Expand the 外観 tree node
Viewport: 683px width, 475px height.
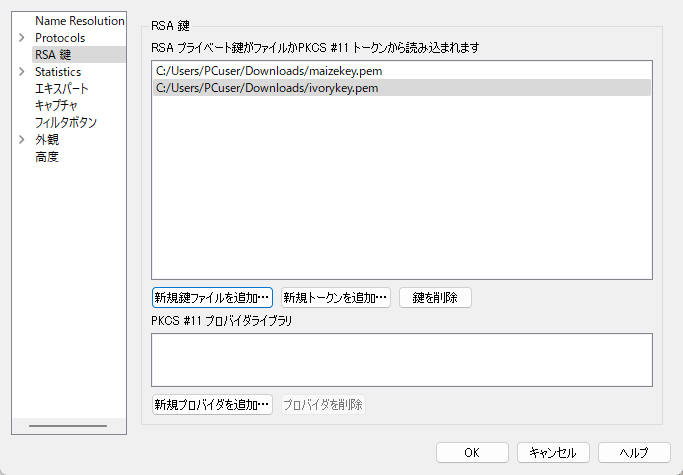(x=22, y=140)
